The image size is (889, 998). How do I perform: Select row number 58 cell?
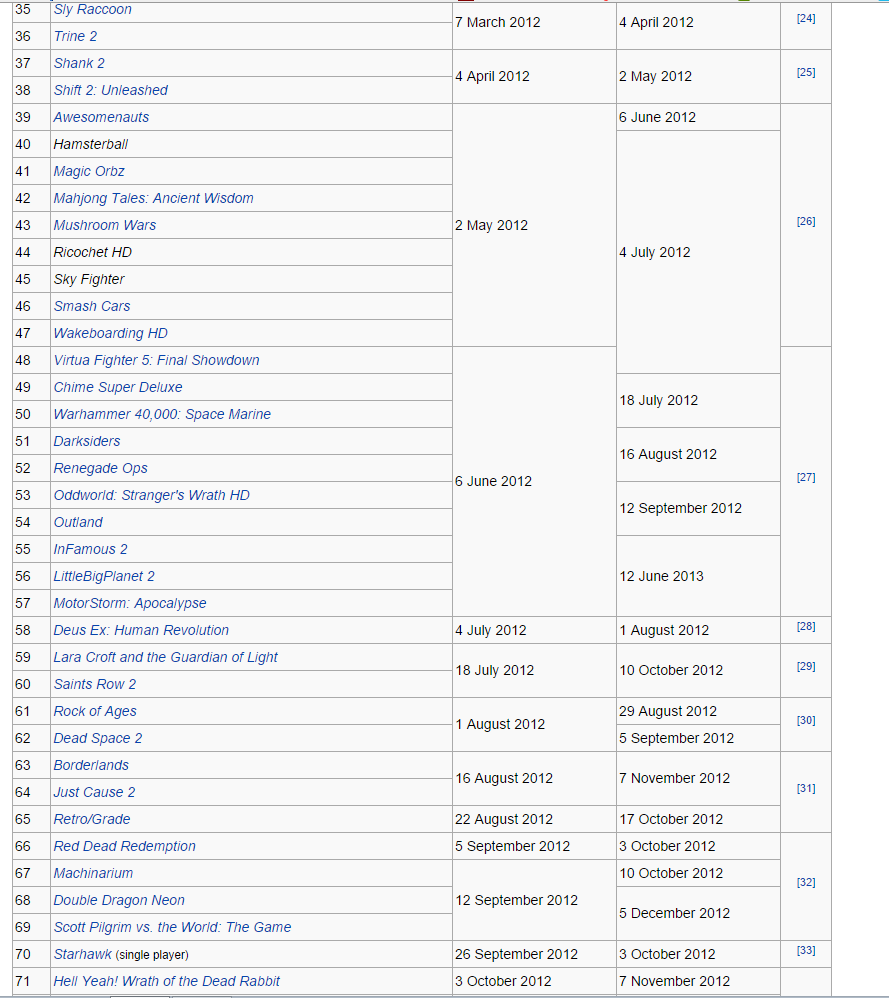(31, 630)
